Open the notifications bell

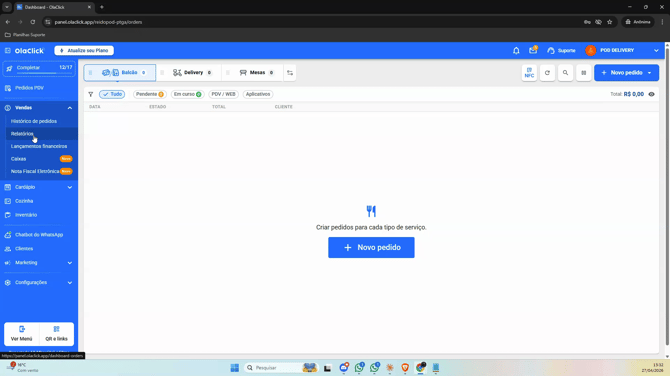pyautogui.click(x=516, y=50)
